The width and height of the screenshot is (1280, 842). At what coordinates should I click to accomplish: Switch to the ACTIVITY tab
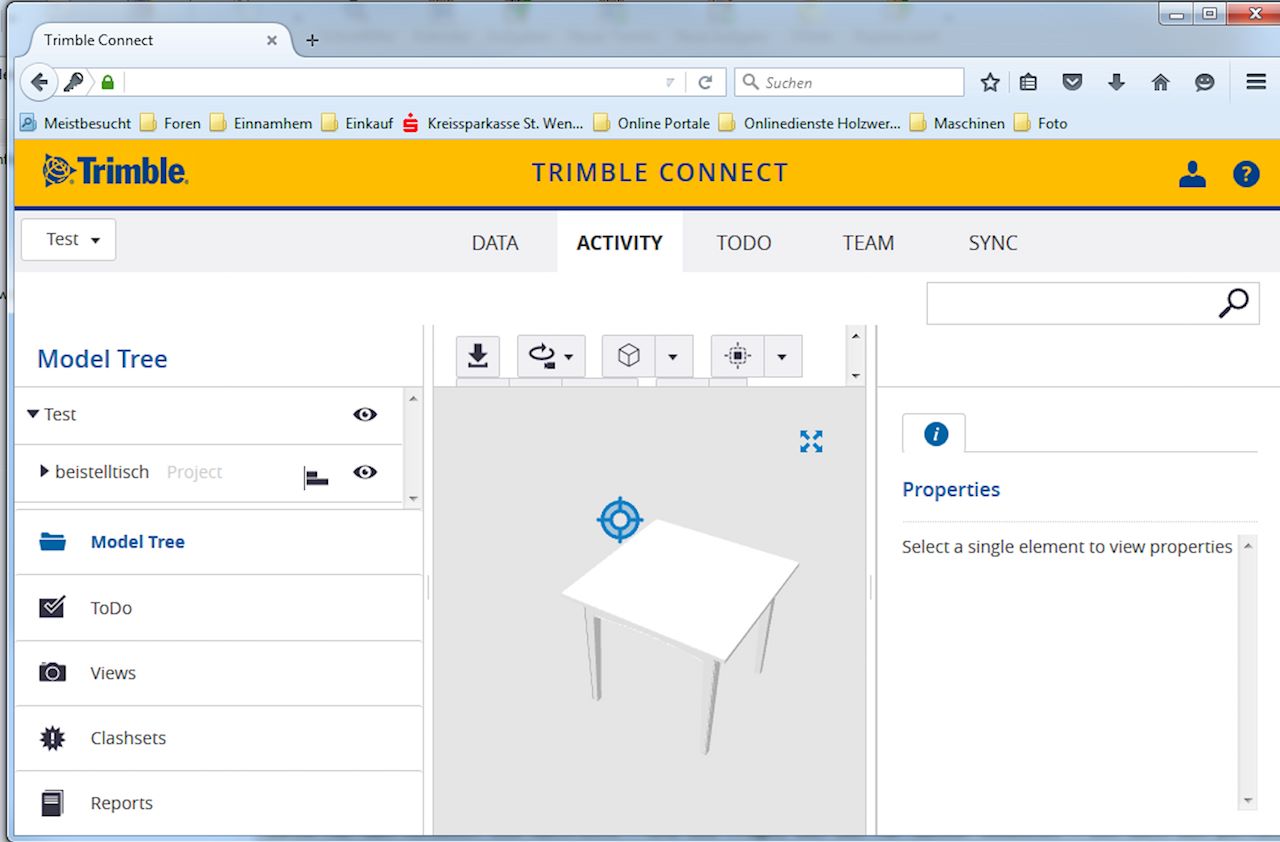[x=619, y=243]
